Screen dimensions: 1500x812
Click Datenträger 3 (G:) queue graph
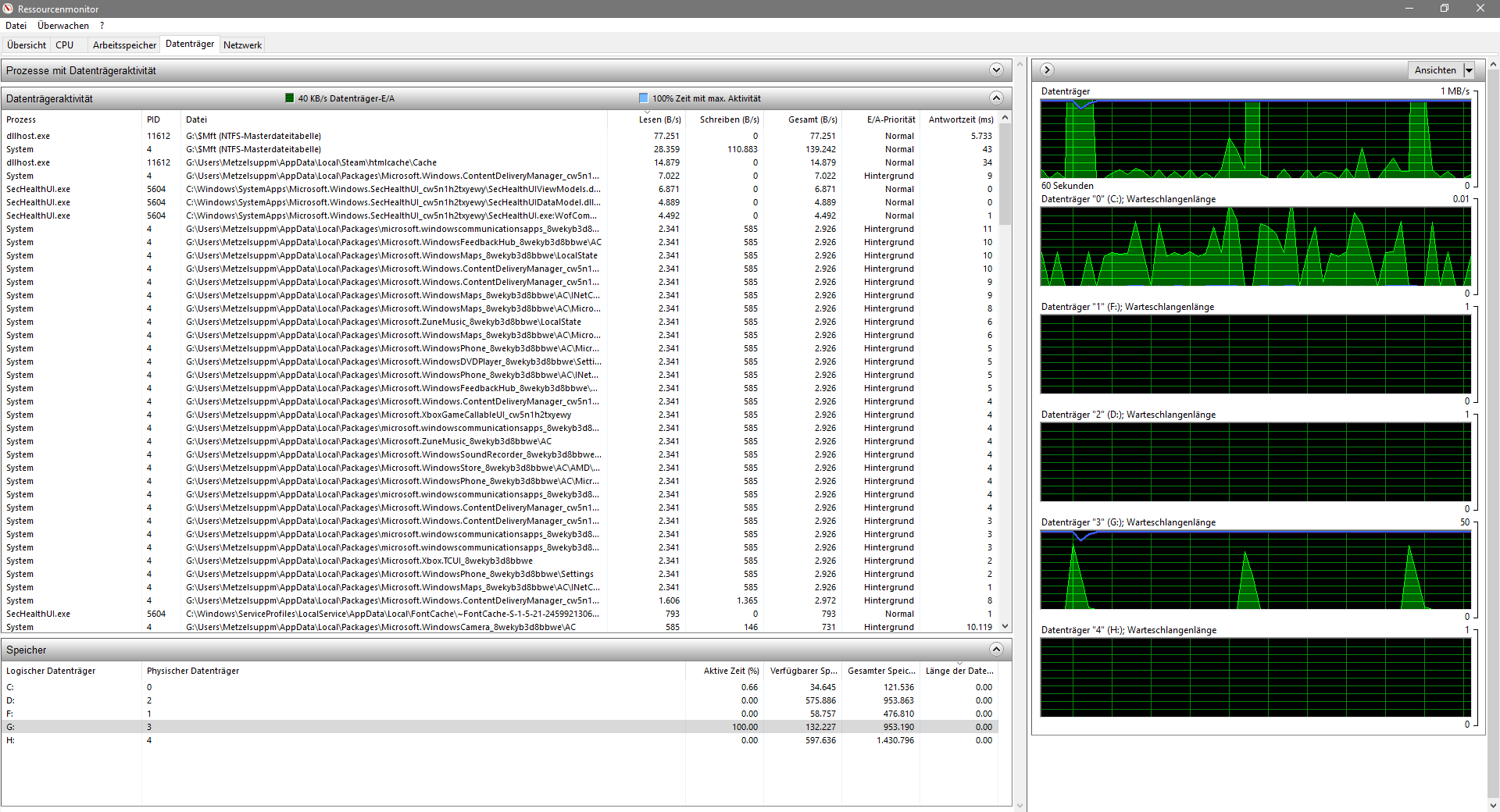pos(1255,570)
